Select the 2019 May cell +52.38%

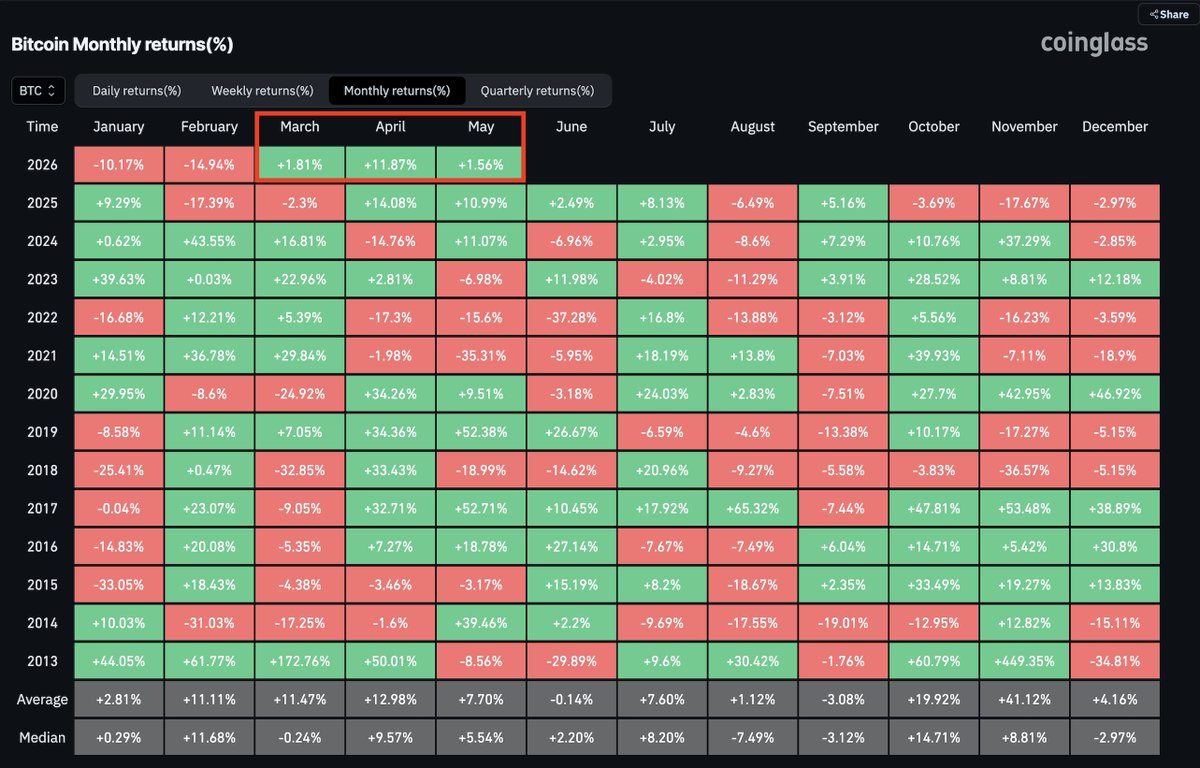pyautogui.click(x=481, y=432)
